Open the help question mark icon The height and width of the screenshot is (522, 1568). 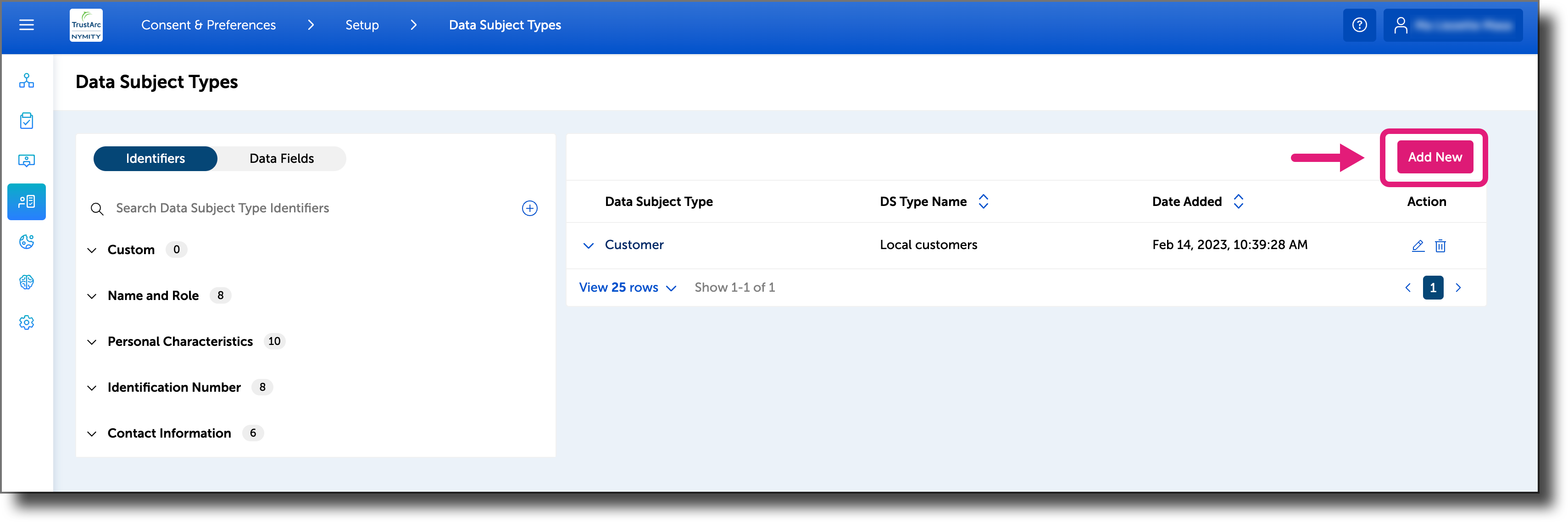click(1359, 25)
